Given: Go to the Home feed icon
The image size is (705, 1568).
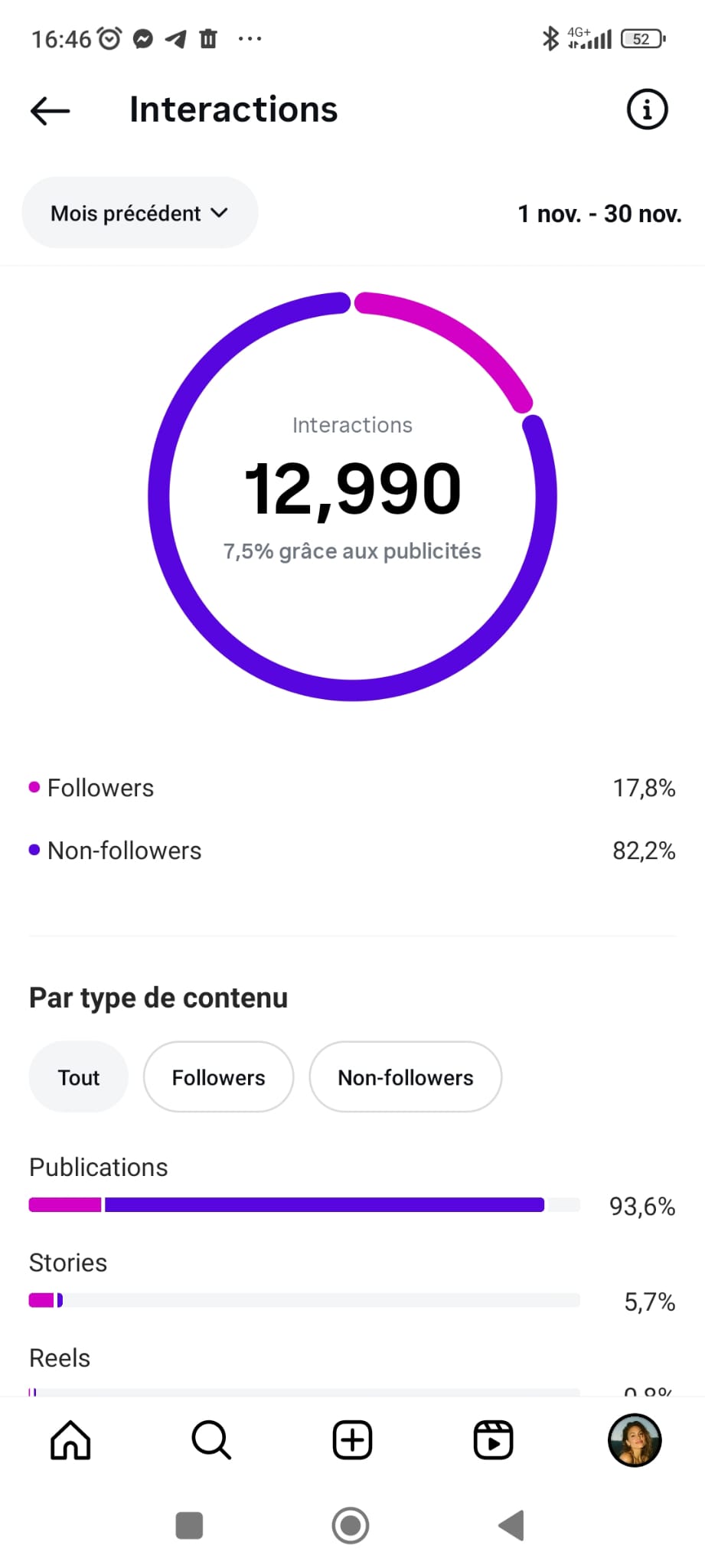Looking at the screenshot, I should 70,1440.
